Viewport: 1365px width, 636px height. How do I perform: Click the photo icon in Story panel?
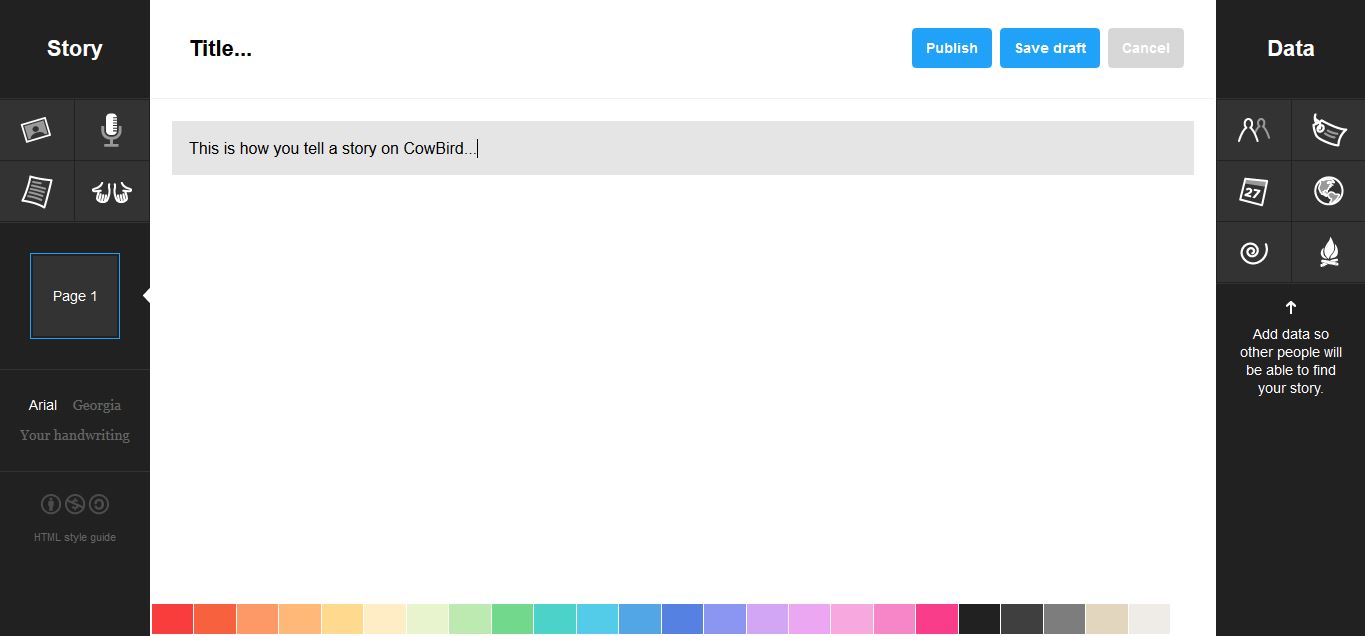tap(37, 130)
